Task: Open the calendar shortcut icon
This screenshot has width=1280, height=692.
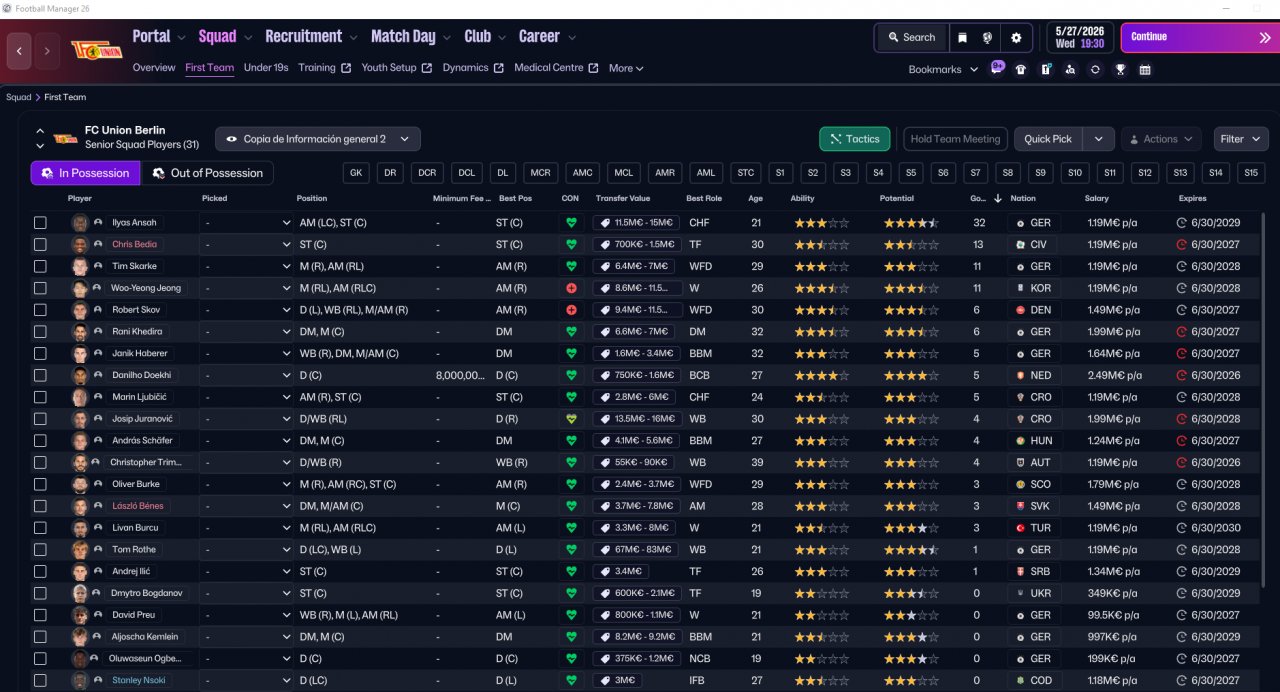Action: 1145,70
